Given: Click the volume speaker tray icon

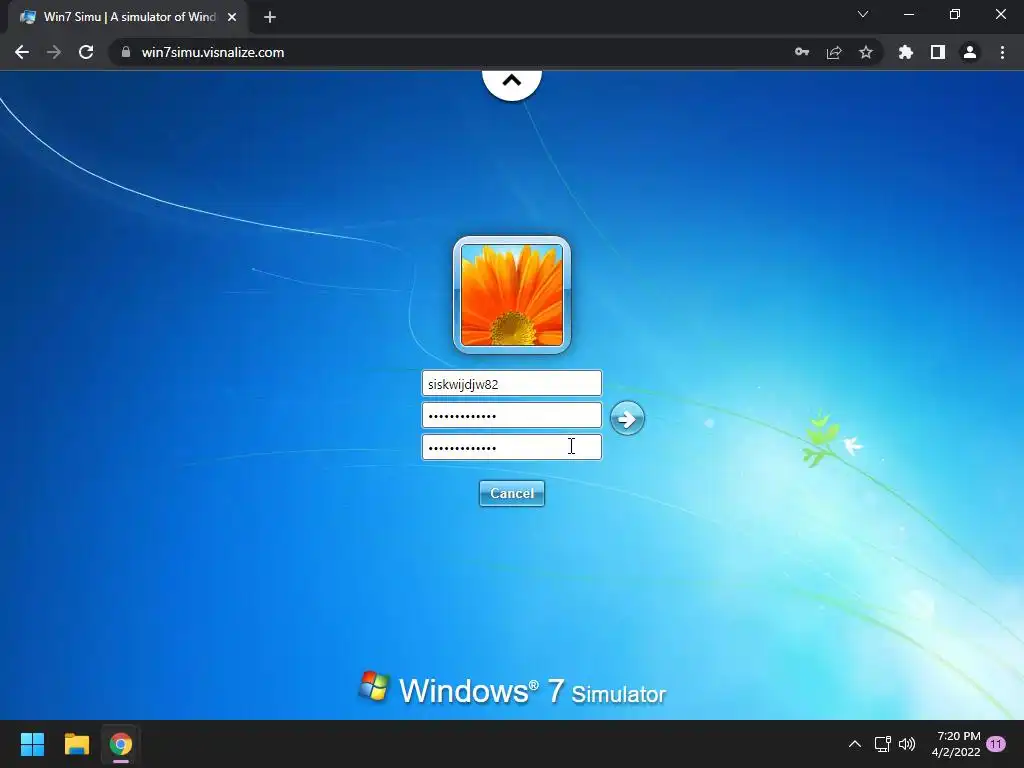Looking at the screenshot, I should [907, 744].
